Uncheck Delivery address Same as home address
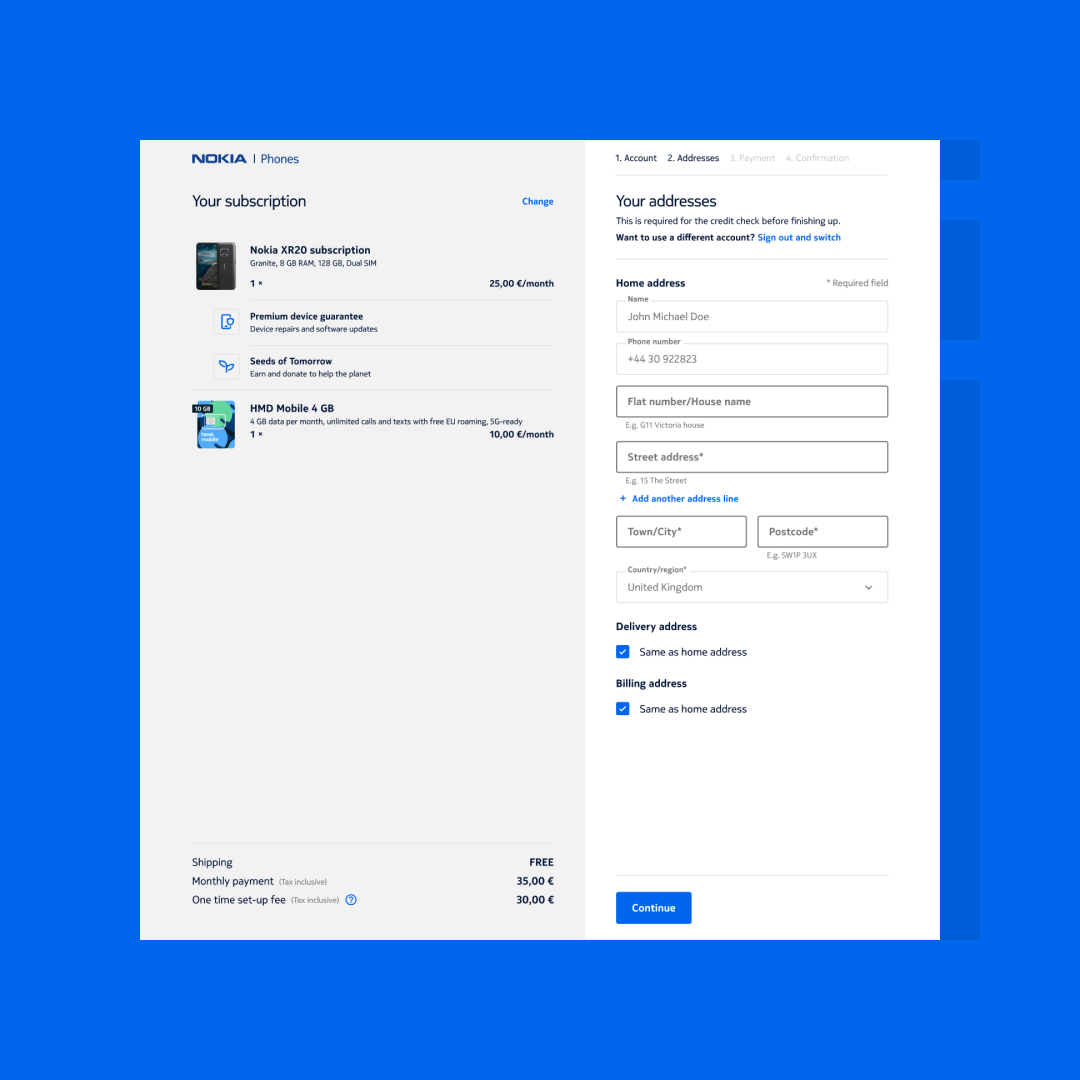The height and width of the screenshot is (1080, 1080). pyautogui.click(x=623, y=652)
